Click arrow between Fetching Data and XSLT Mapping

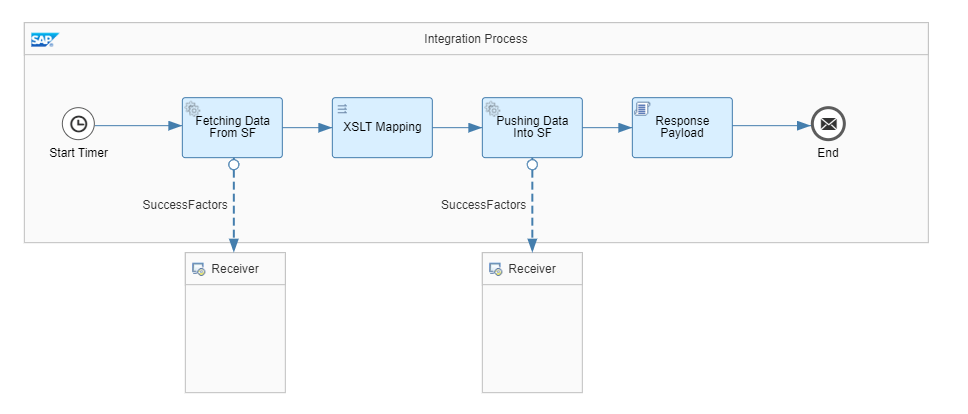point(307,128)
